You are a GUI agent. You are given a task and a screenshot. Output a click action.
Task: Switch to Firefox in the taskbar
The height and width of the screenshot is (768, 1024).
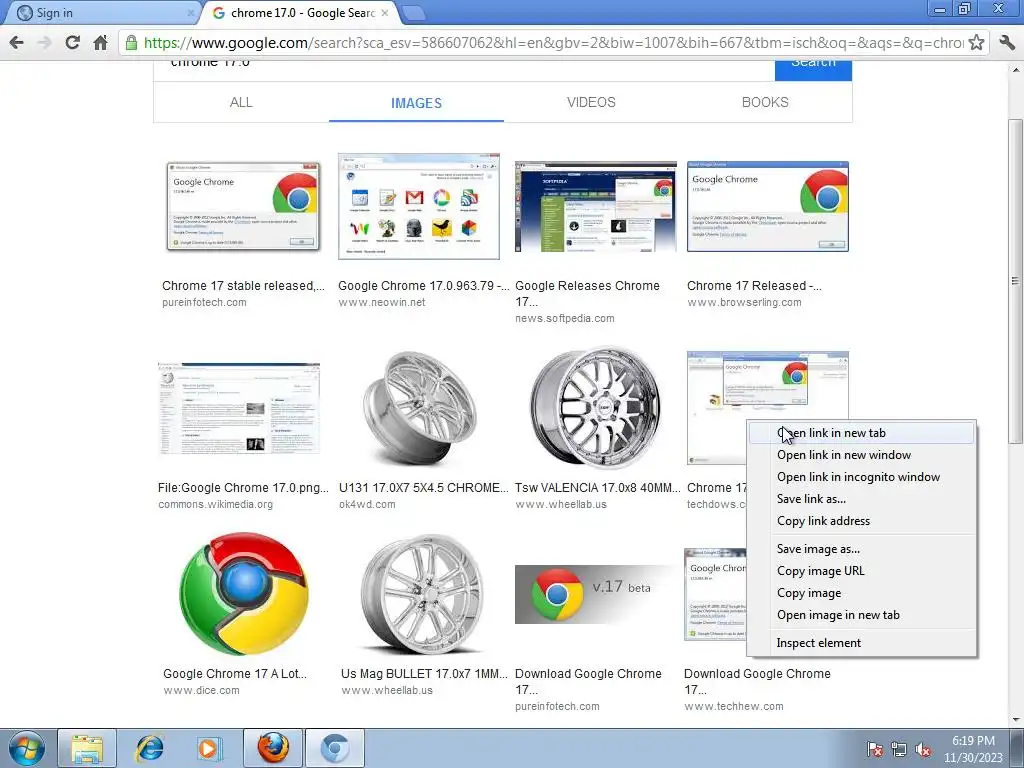point(273,748)
